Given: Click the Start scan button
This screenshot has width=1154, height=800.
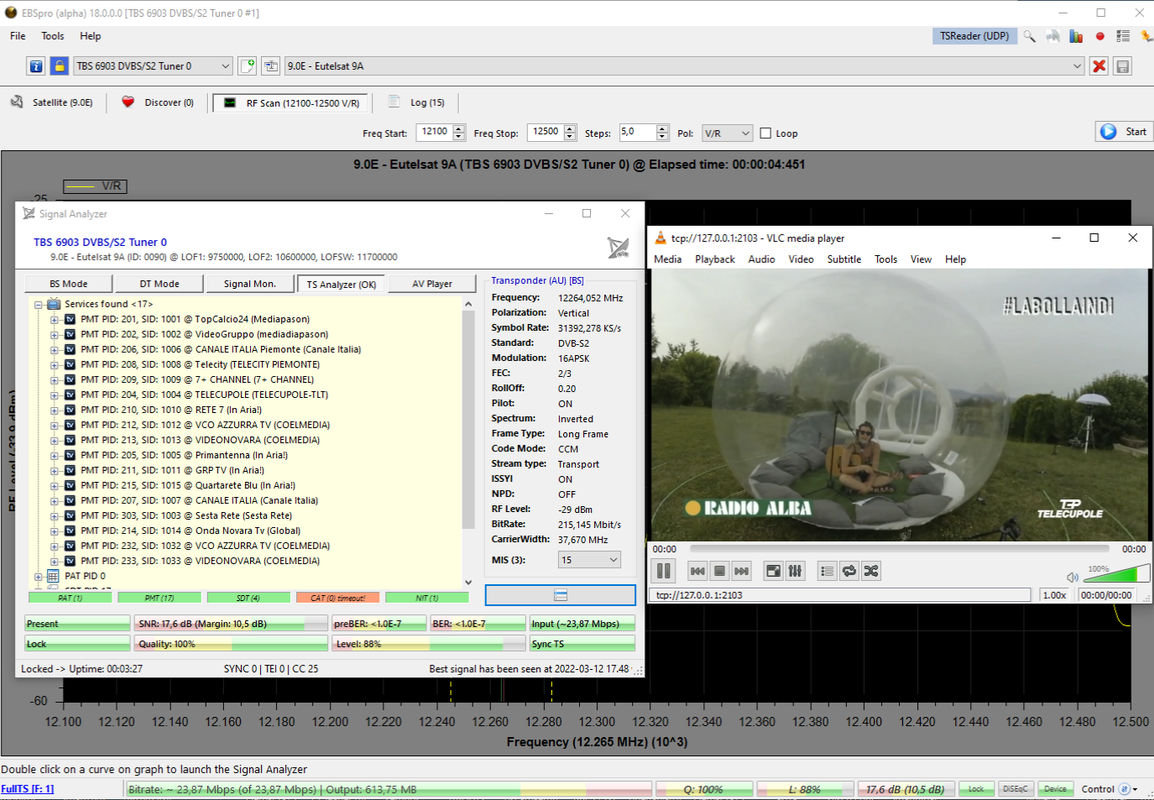Looking at the screenshot, I should tap(1123, 132).
